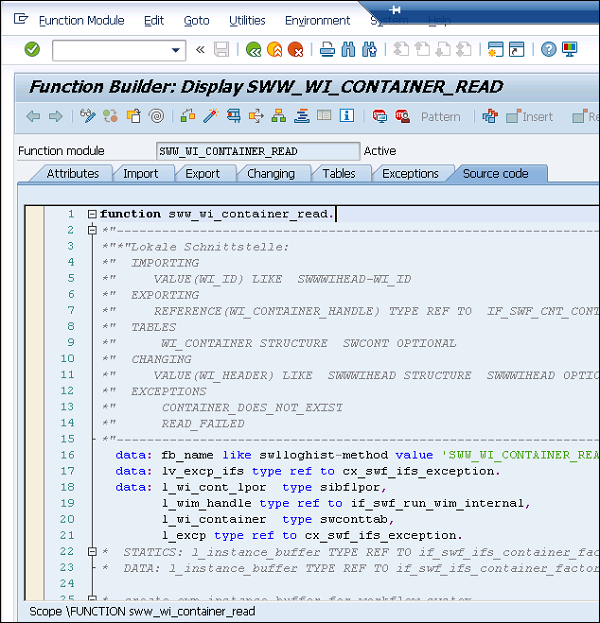The image size is (600, 623).
Task: Click the red Cancel icon
Action: pos(296,49)
